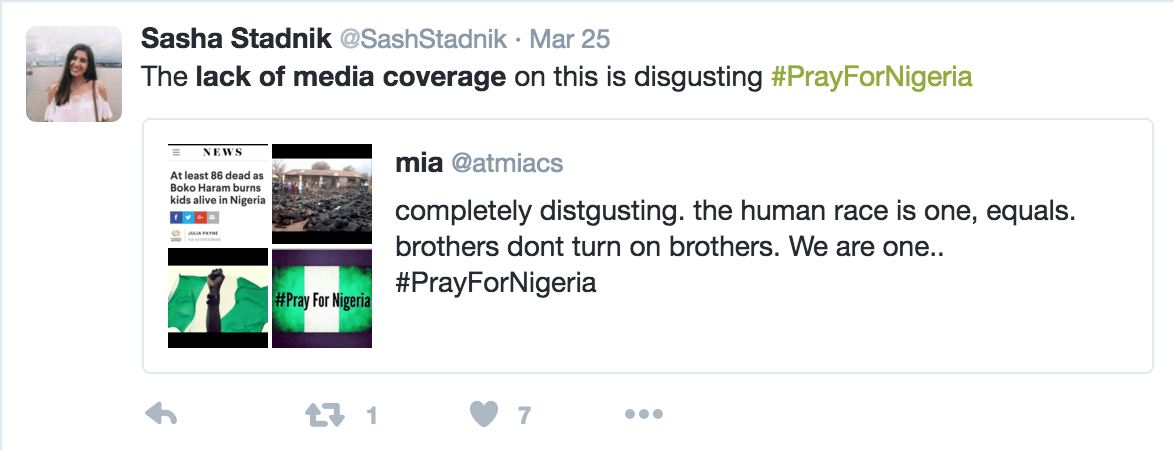1174x450 pixels.
Task: Click the Sasha Stadnik display name
Action: pyautogui.click(x=235, y=39)
